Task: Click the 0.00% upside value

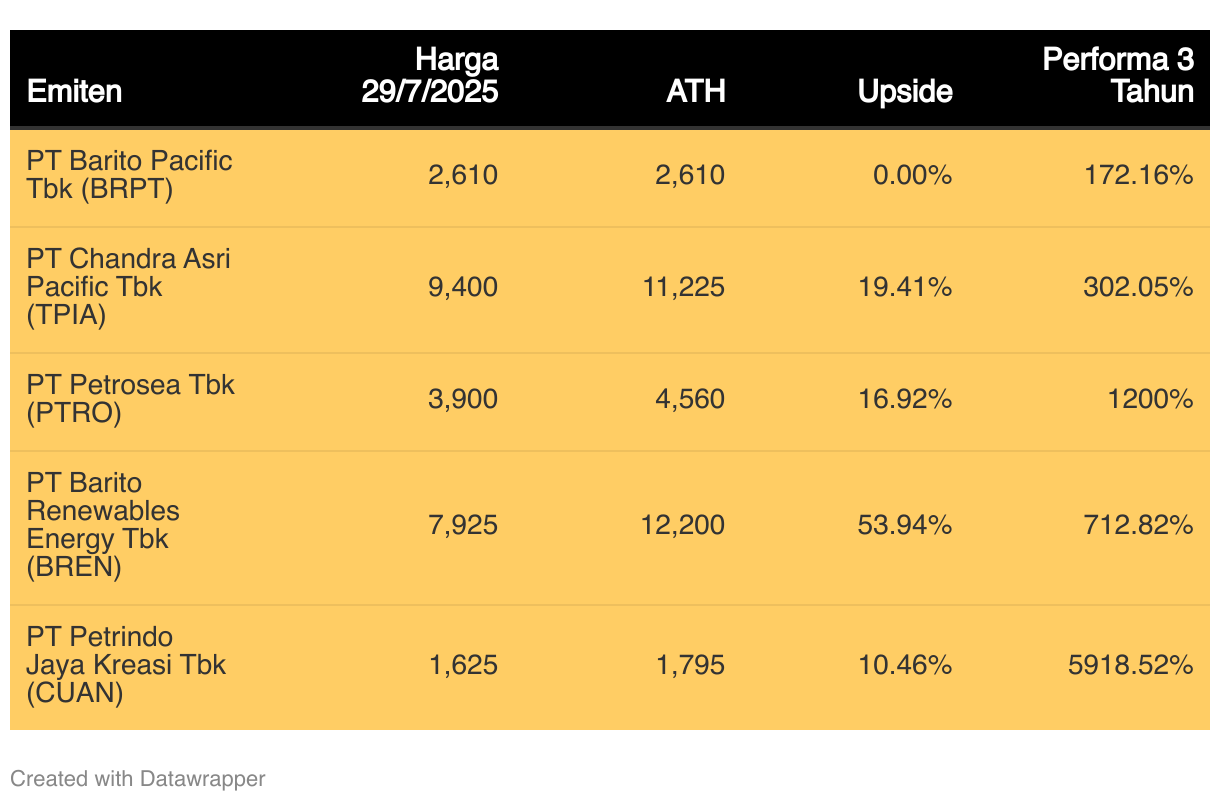Action: pos(912,176)
